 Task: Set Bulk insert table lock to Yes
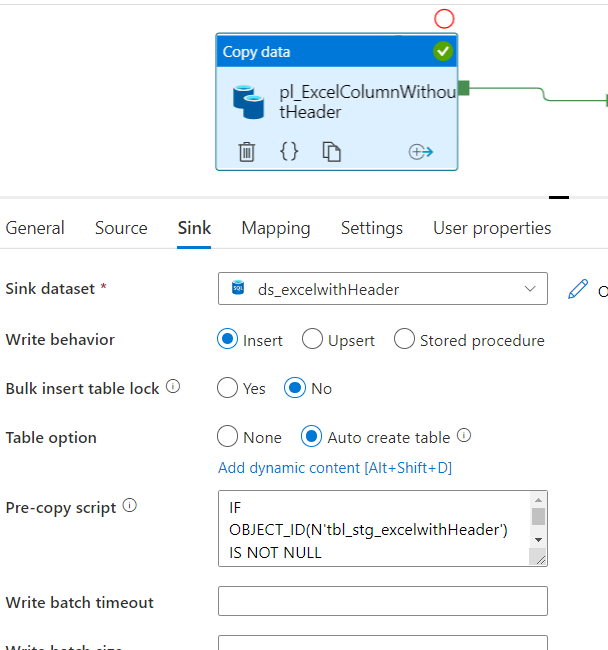pyautogui.click(x=228, y=388)
